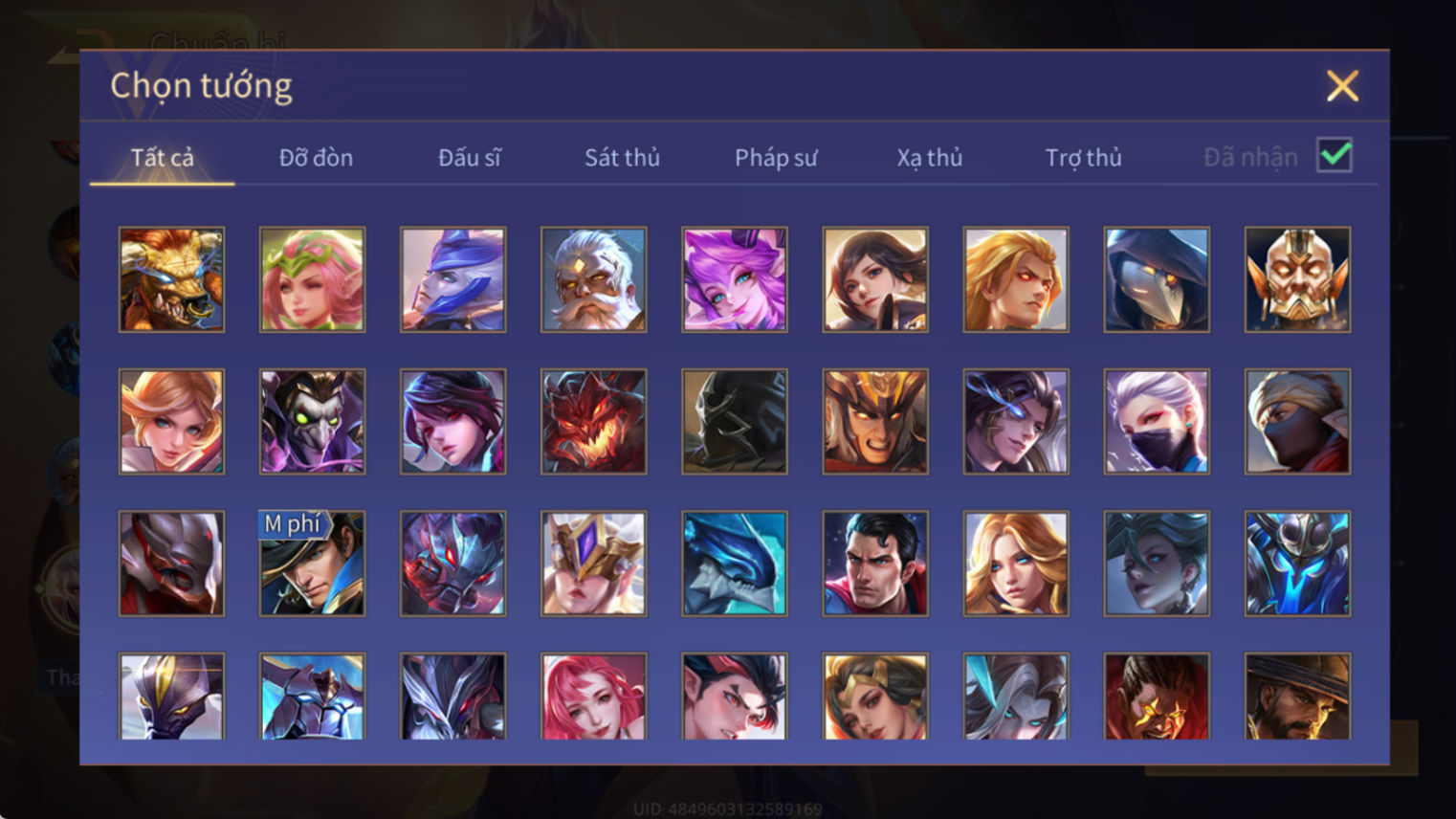This screenshot has height=819, width=1456.
Task: Show the 'Pháp sư' hero category
Action: click(776, 157)
